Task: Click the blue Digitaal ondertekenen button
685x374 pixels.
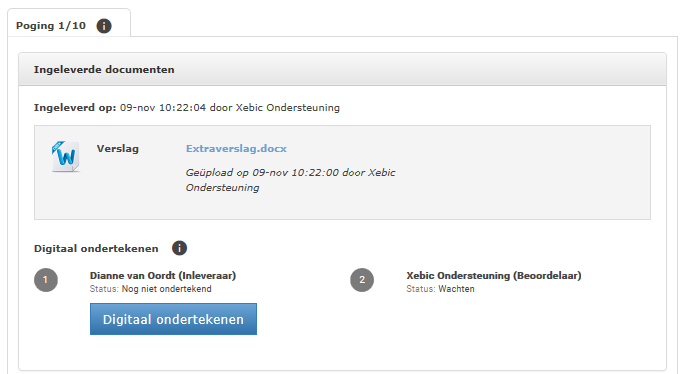Action: (x=173, y=319)
